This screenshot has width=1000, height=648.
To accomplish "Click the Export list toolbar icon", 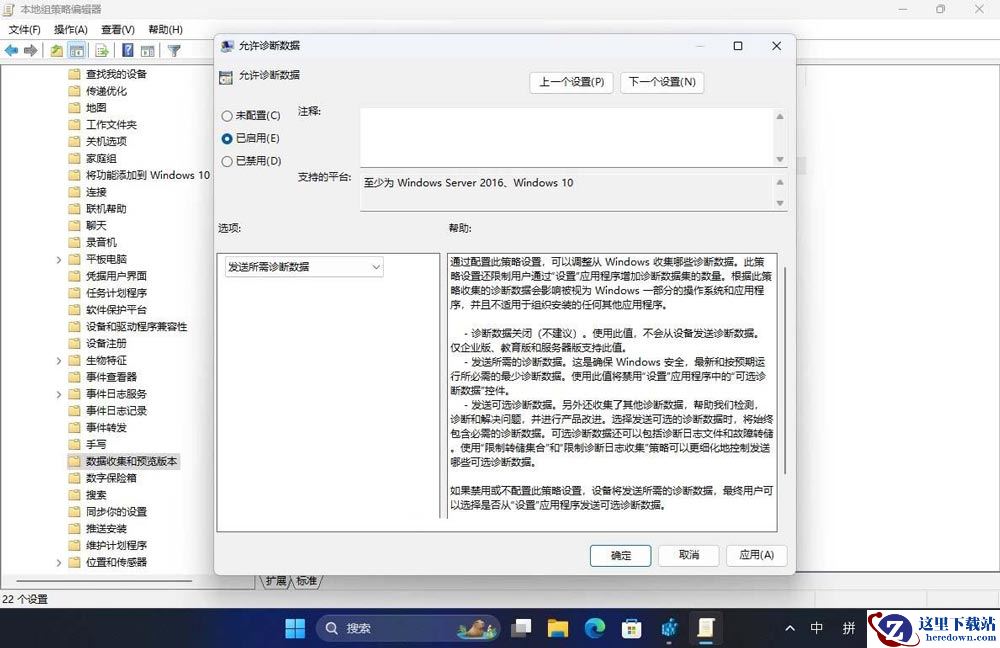I will (x=101, y=50).
